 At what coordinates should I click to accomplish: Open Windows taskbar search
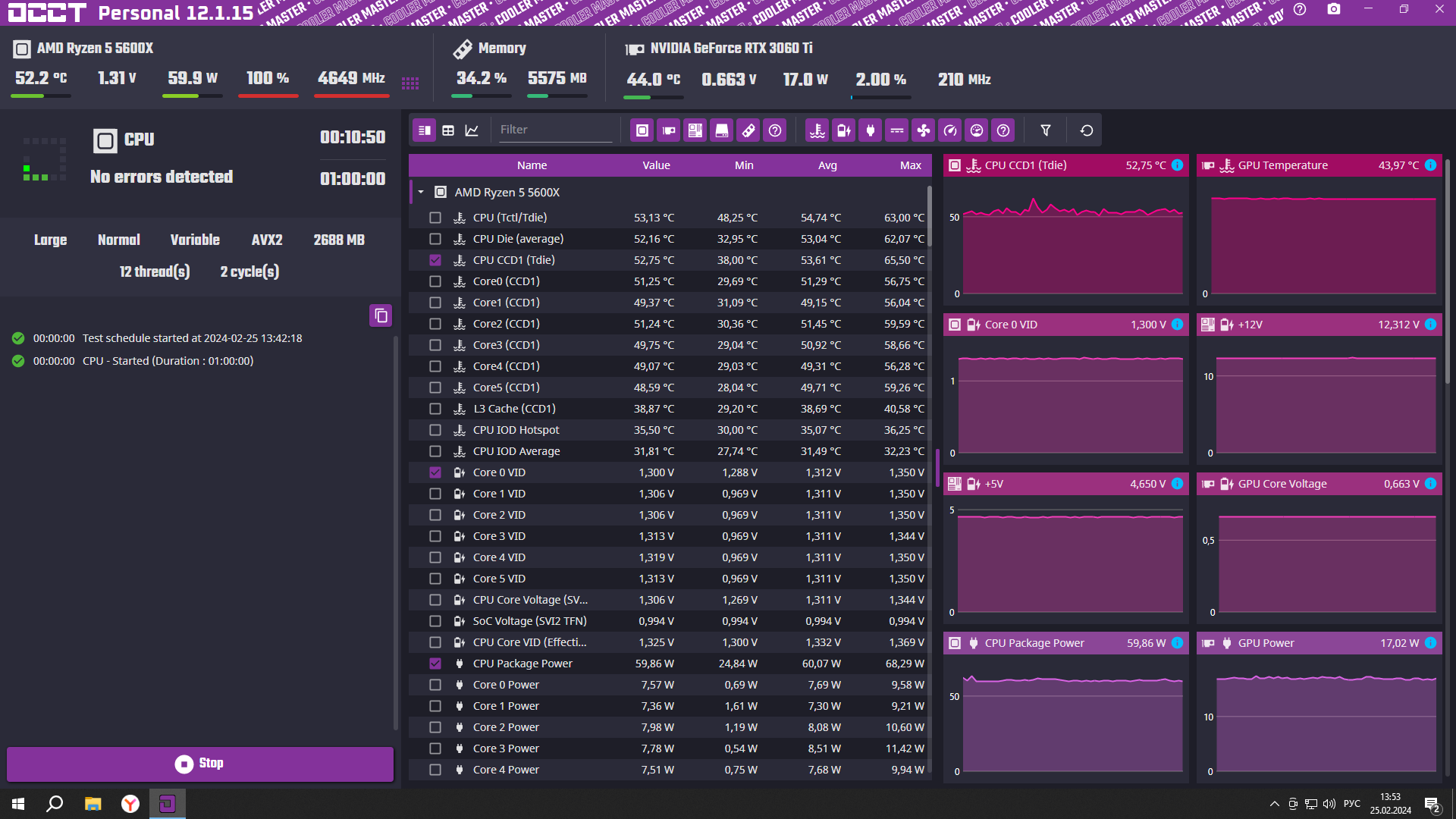click(55, 804)
